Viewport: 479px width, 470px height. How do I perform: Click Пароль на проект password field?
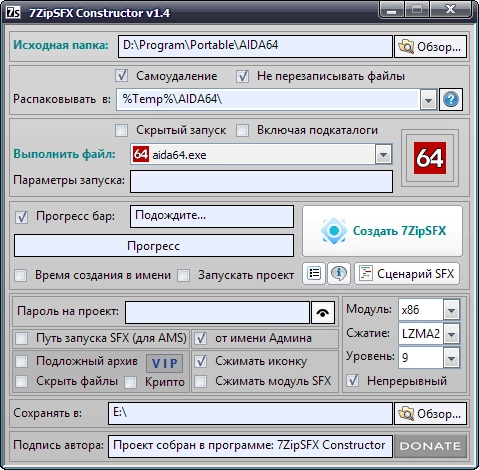[217, 312]
